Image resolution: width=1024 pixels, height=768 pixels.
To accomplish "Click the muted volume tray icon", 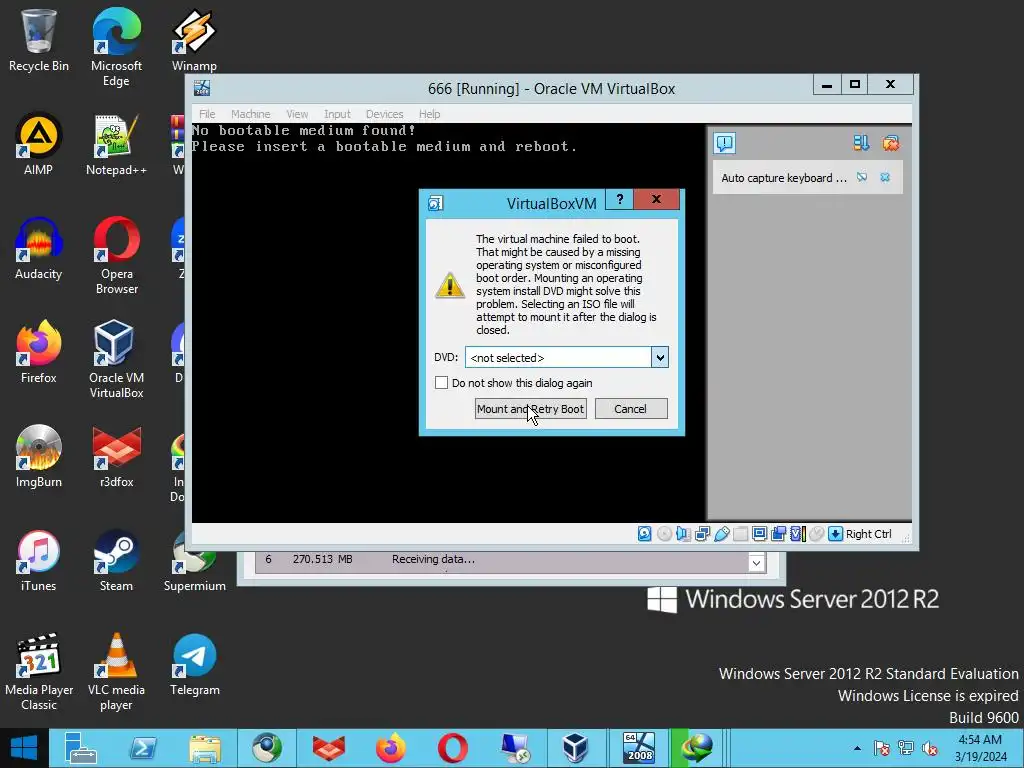I will point(929,748).
